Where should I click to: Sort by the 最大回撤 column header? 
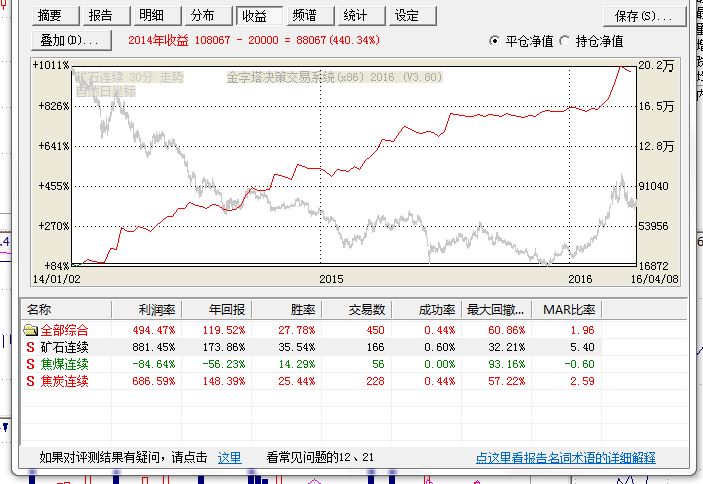(496, 310)
